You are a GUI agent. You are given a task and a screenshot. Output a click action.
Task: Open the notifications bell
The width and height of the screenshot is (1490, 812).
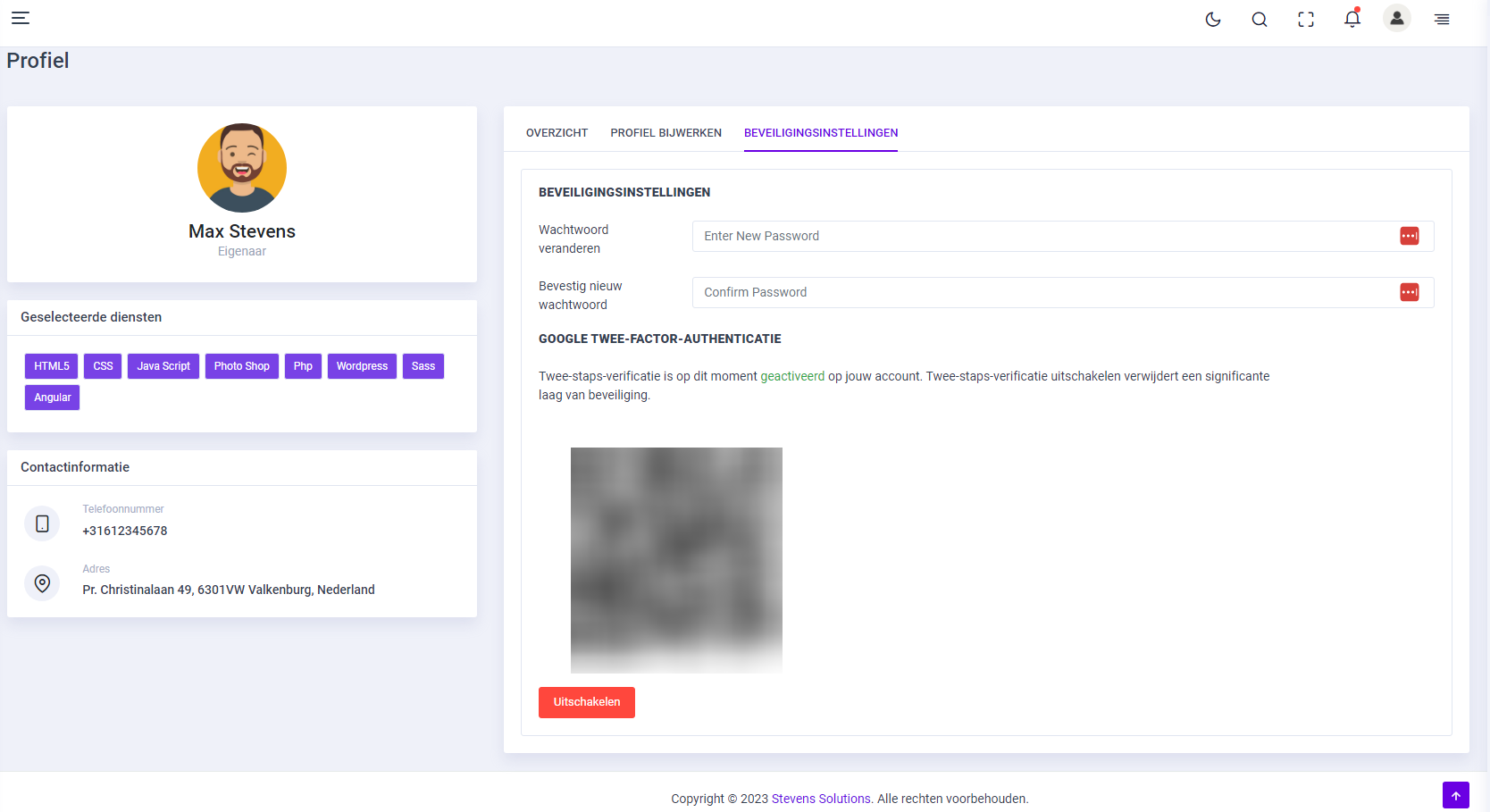(x=1352, y=20)
